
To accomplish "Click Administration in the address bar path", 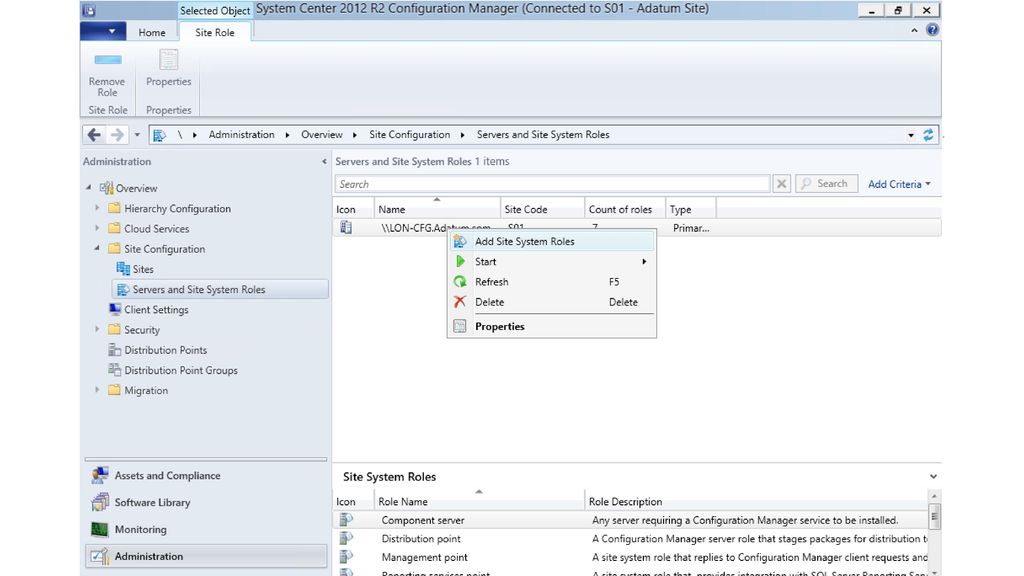I will pos(242,135).
